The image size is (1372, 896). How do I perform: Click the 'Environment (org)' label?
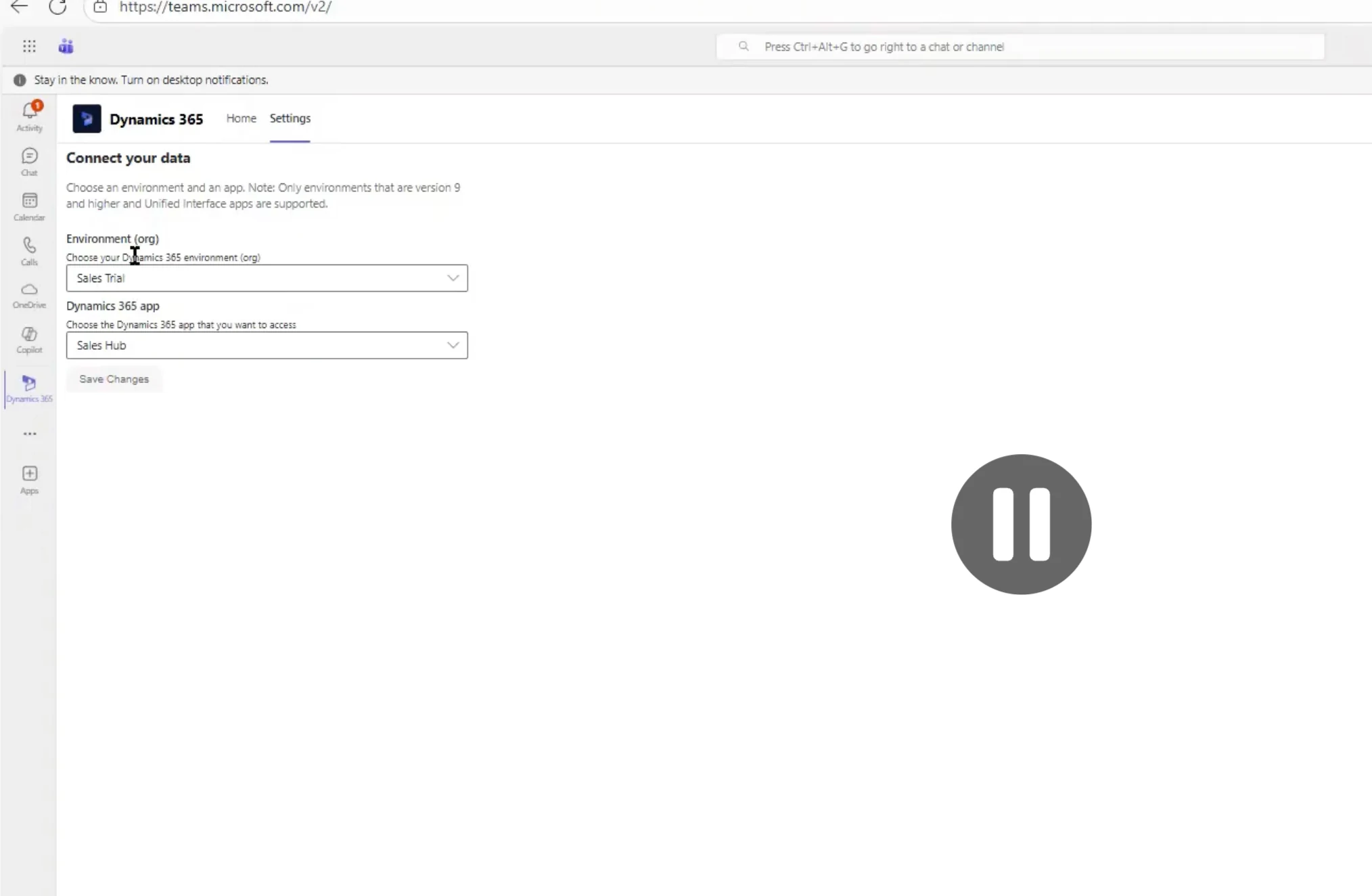(112, 239)
